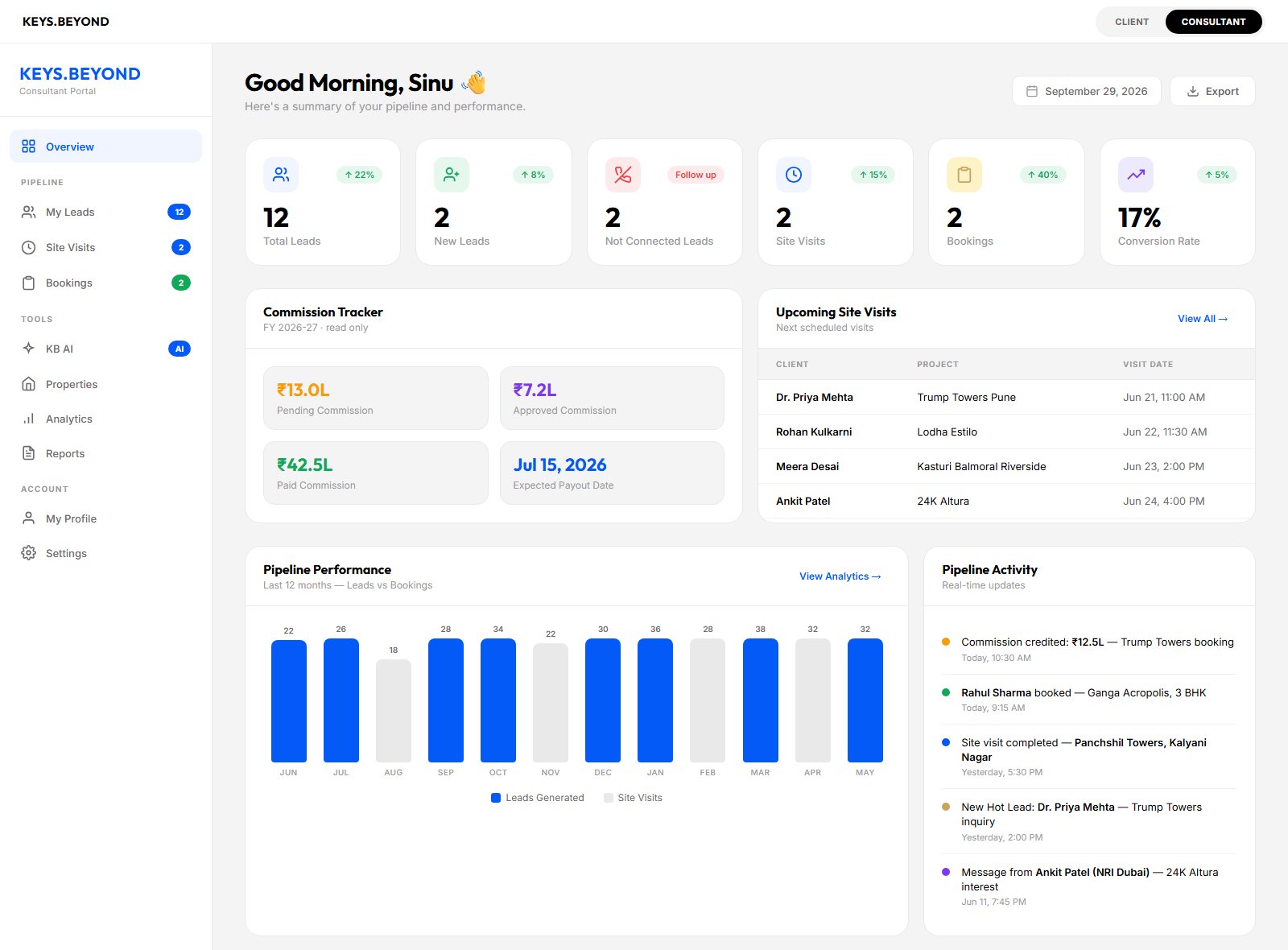Click the calendar icon in date button

pyautogui.click(x=1032, y=92)
